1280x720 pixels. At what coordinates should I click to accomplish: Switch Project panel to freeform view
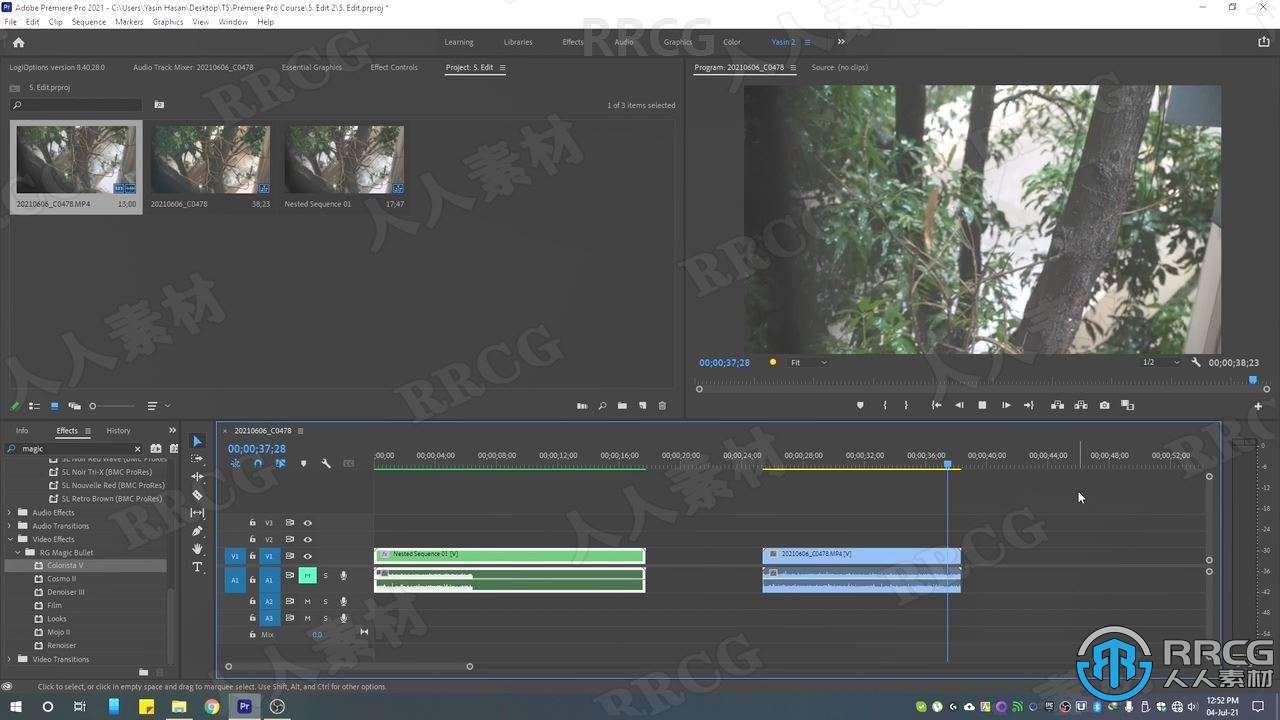point(74,406)
